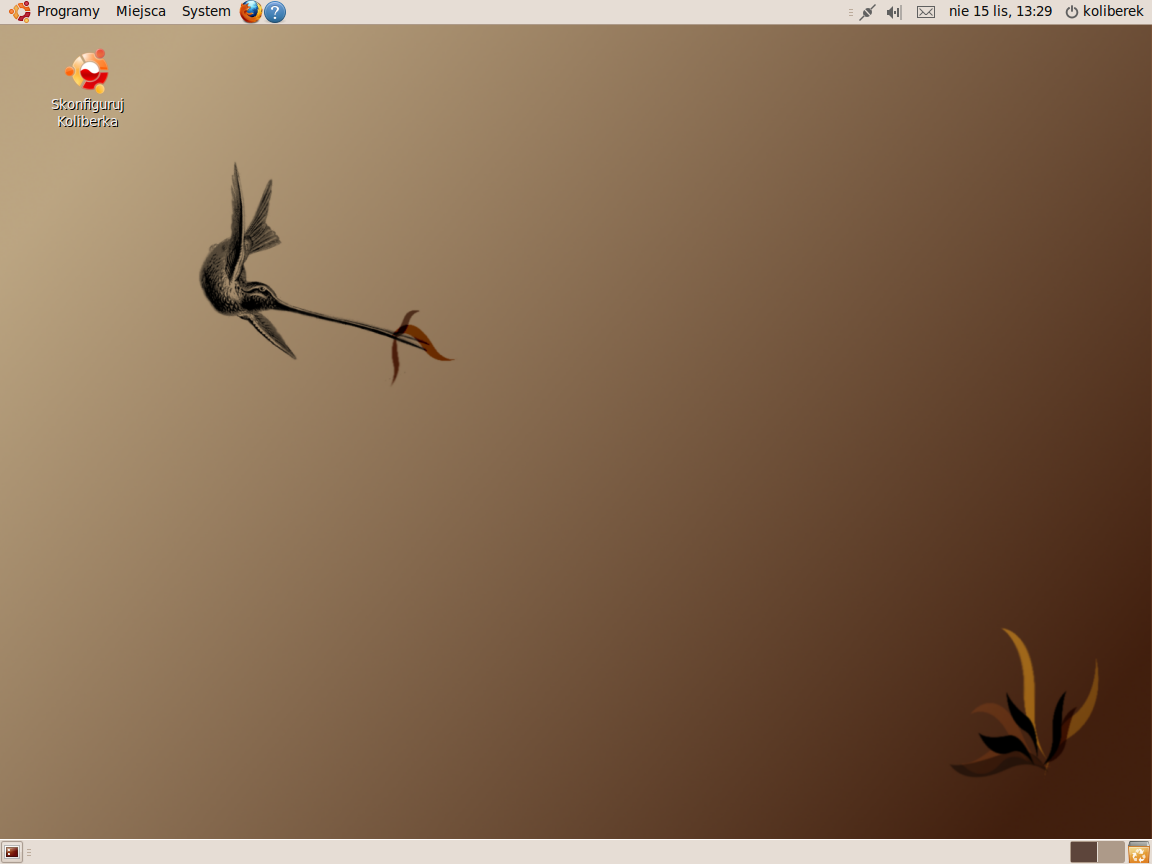Screen dimensions: 1152x864
Task: Select Skonfiguruj Koliberka desktop icon
Action: pos(87,90)
